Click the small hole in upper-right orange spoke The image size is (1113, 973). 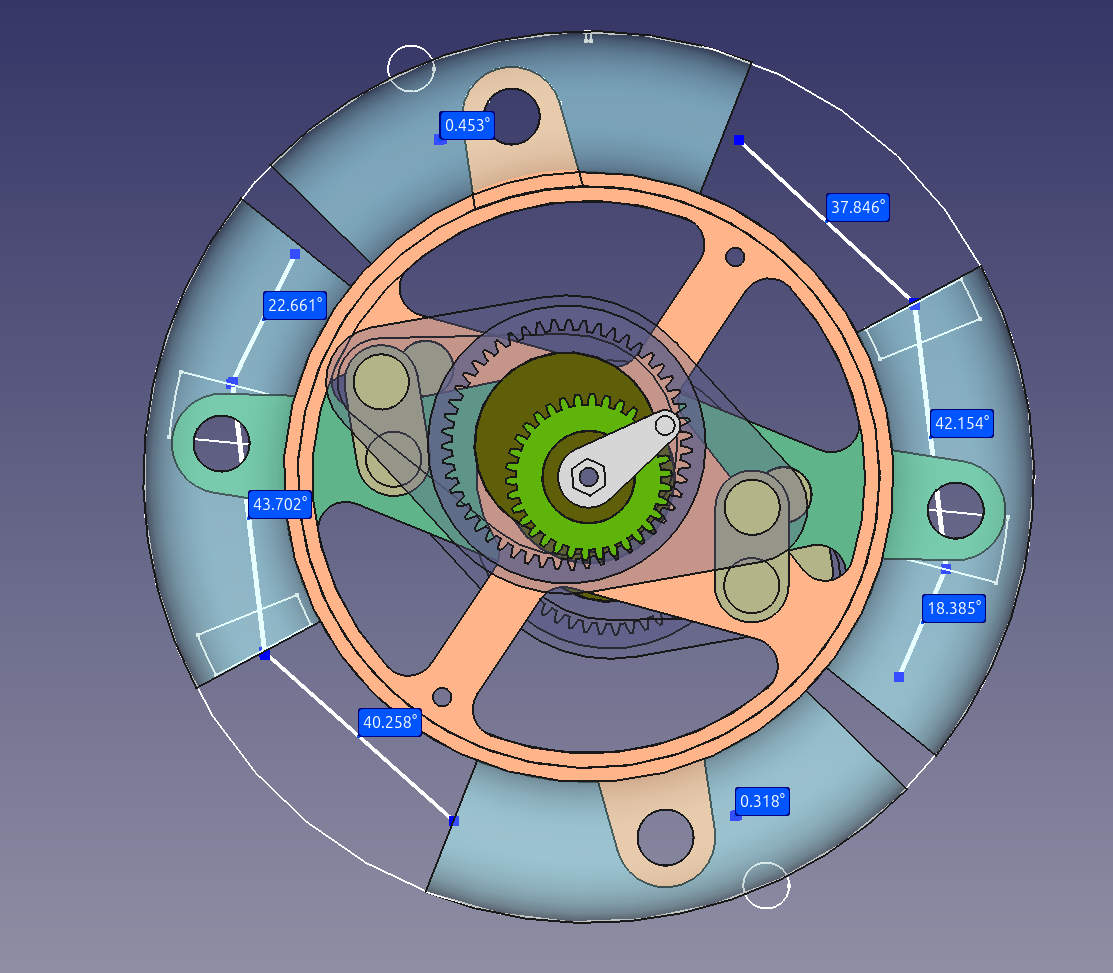tap(735, 256)
